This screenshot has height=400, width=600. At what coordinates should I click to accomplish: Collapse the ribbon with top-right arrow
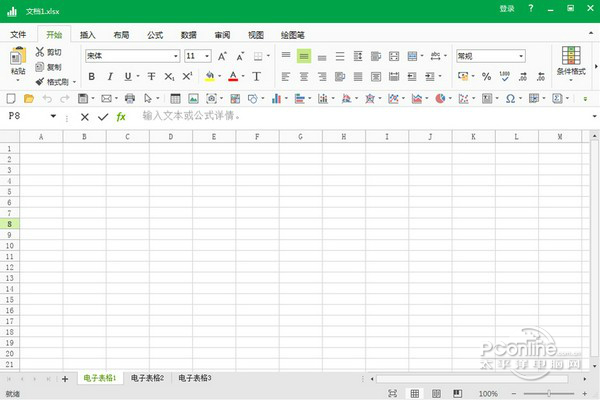coord(591,34)
